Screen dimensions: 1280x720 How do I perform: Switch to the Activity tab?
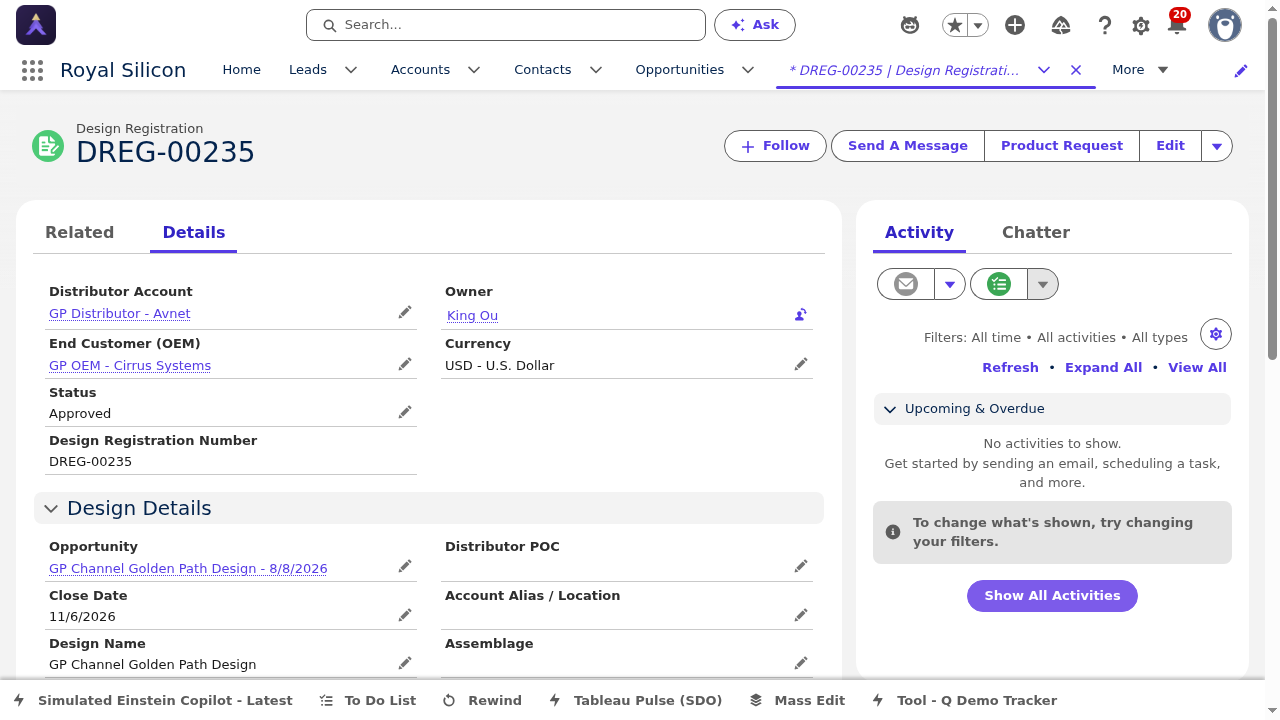(x=919, y=232)
